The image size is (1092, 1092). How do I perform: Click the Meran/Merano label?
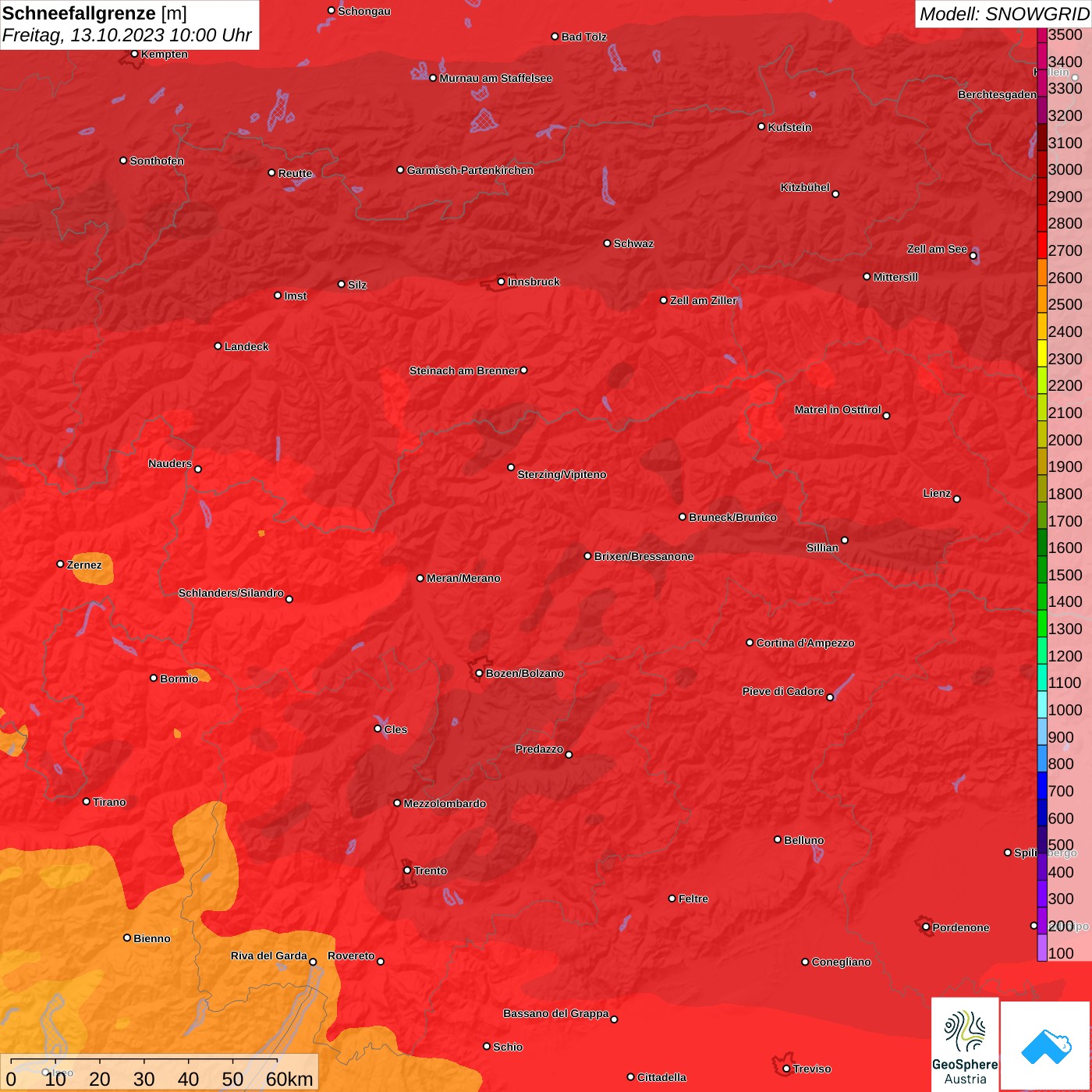(x=463, y=578)
